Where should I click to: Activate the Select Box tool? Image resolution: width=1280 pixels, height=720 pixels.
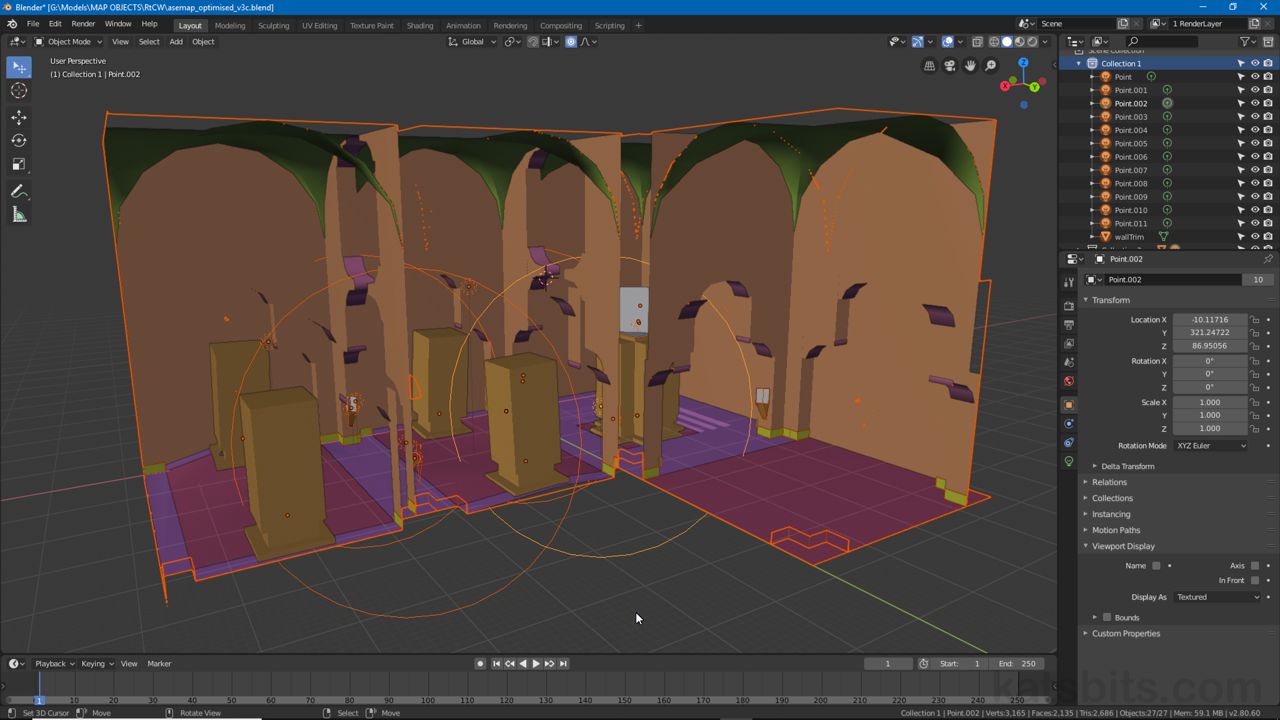tap(19, 67)
